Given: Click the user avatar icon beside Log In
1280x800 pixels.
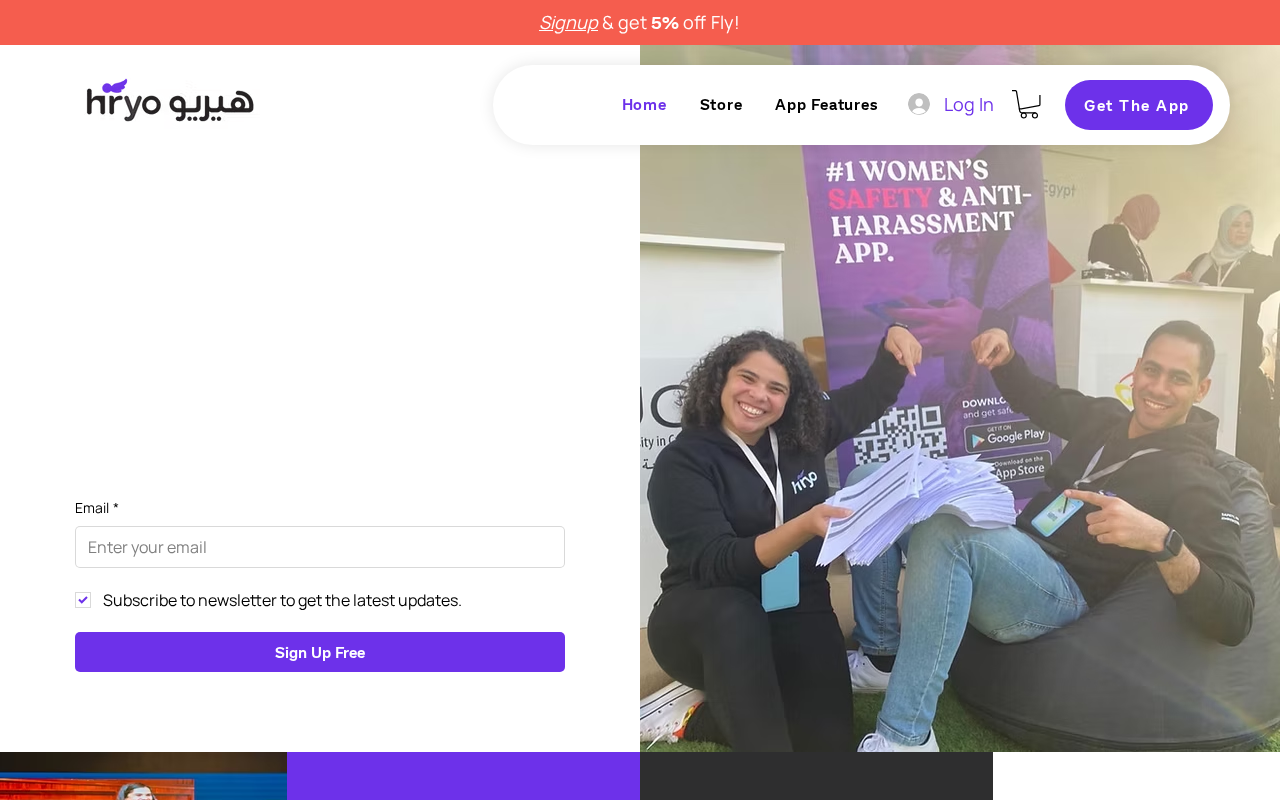Looking at the screenshot, I should coord(919,104).
